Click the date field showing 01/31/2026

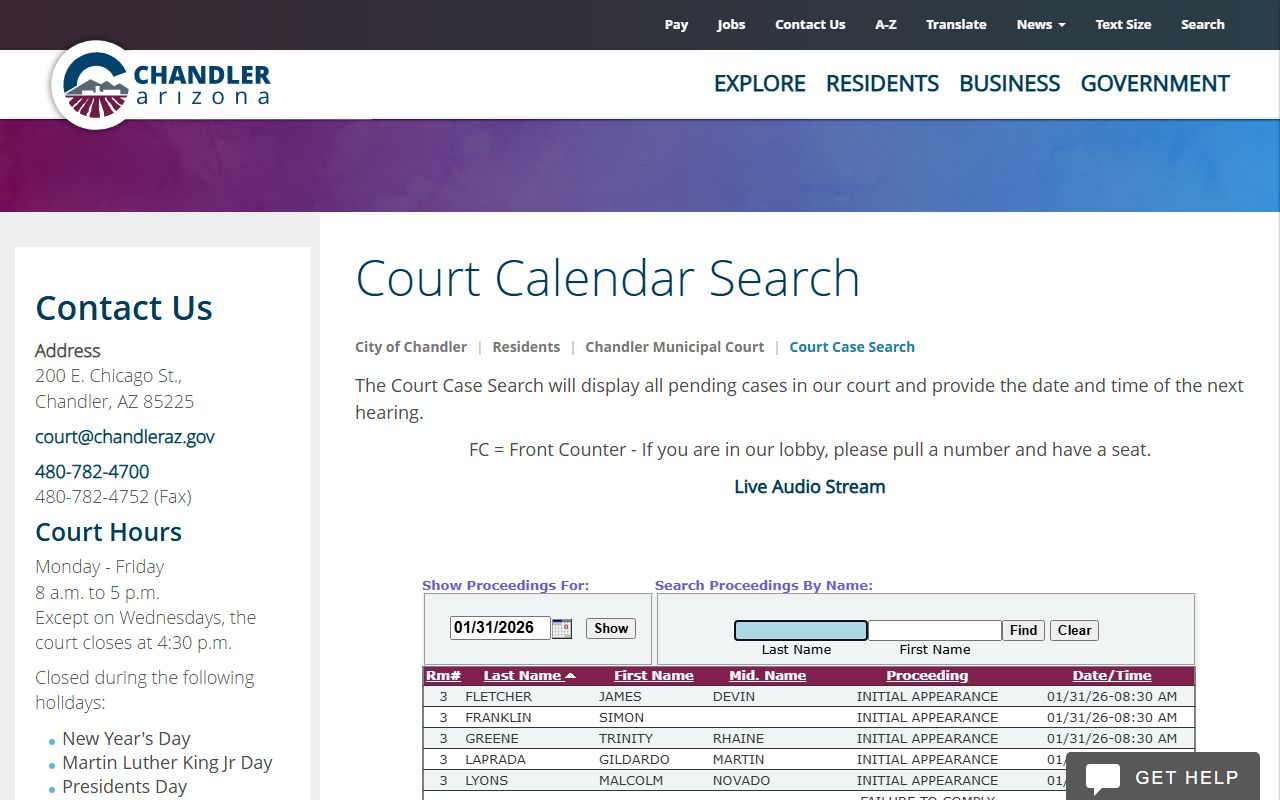(500, 628)
